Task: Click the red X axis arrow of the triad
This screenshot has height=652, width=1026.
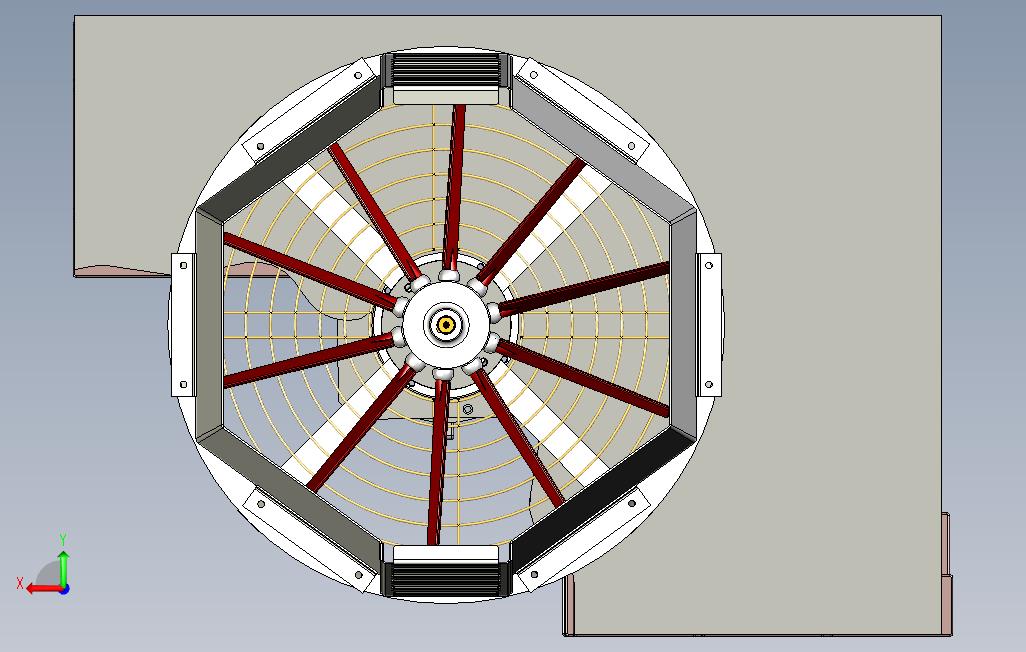Action: [44, 589]
